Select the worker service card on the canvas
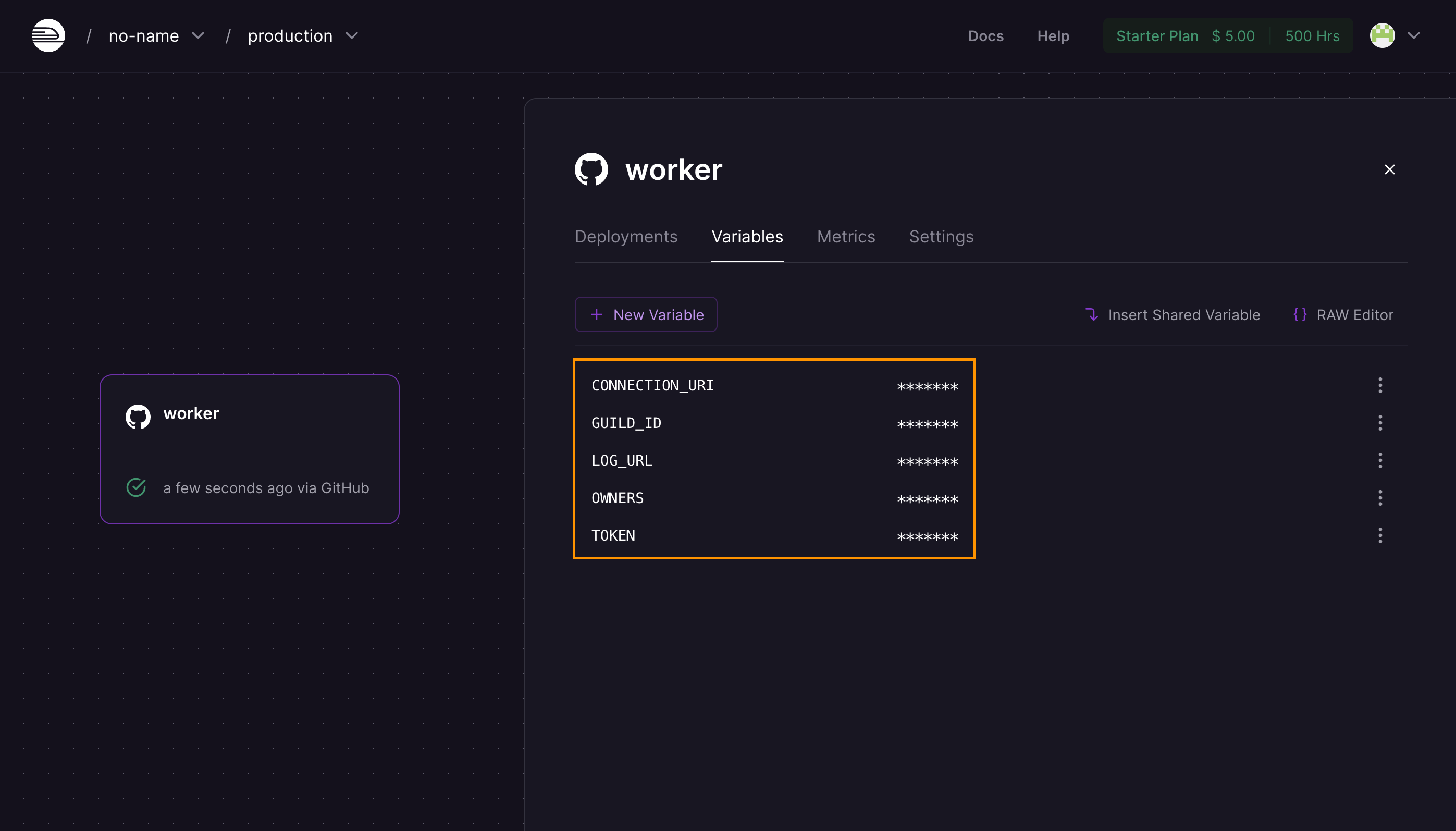This screenshot has height=831, width=1456. 249,449
